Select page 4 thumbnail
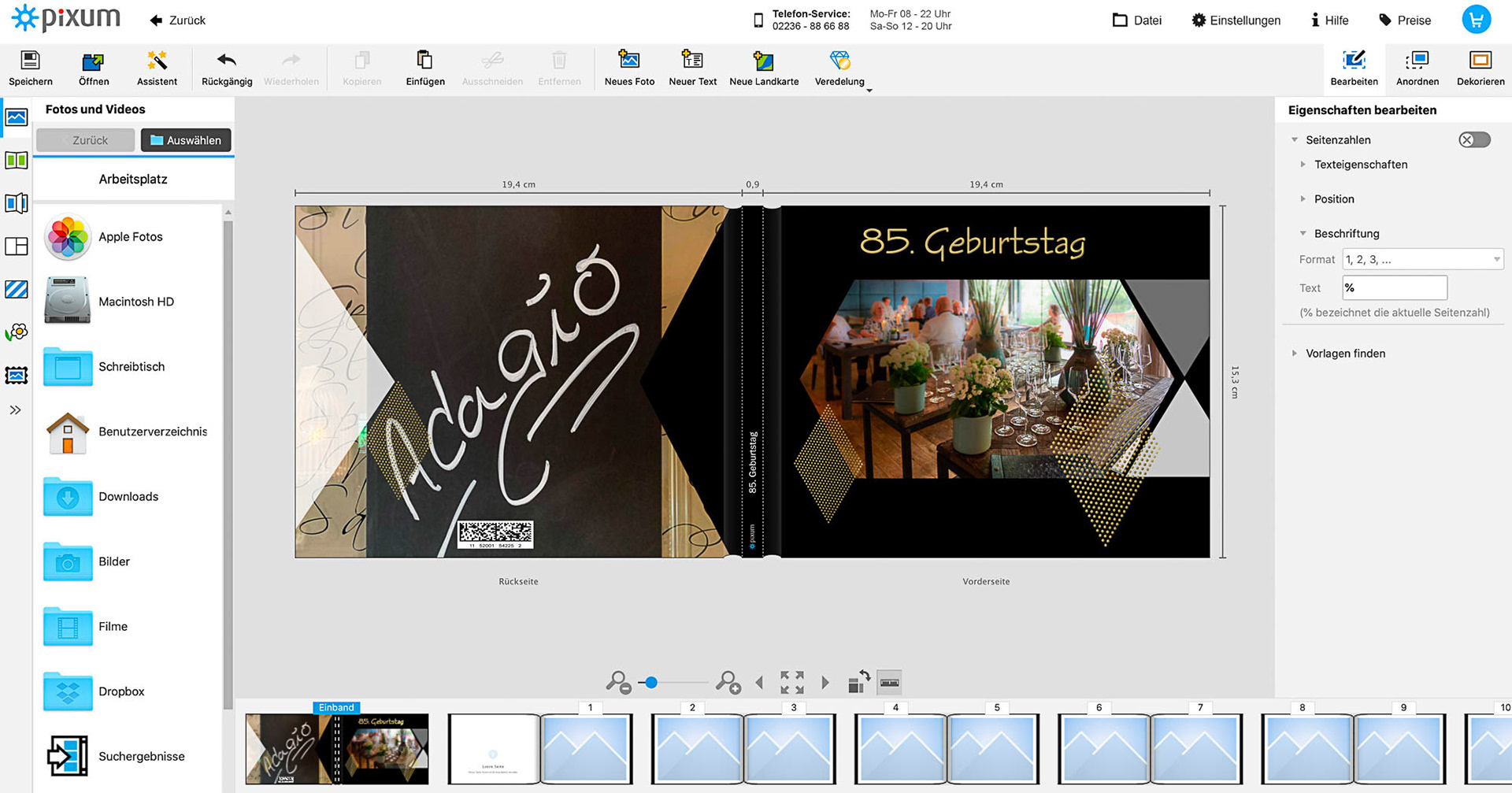Screen dimensions: 1512x793 (x=900, y=749)
